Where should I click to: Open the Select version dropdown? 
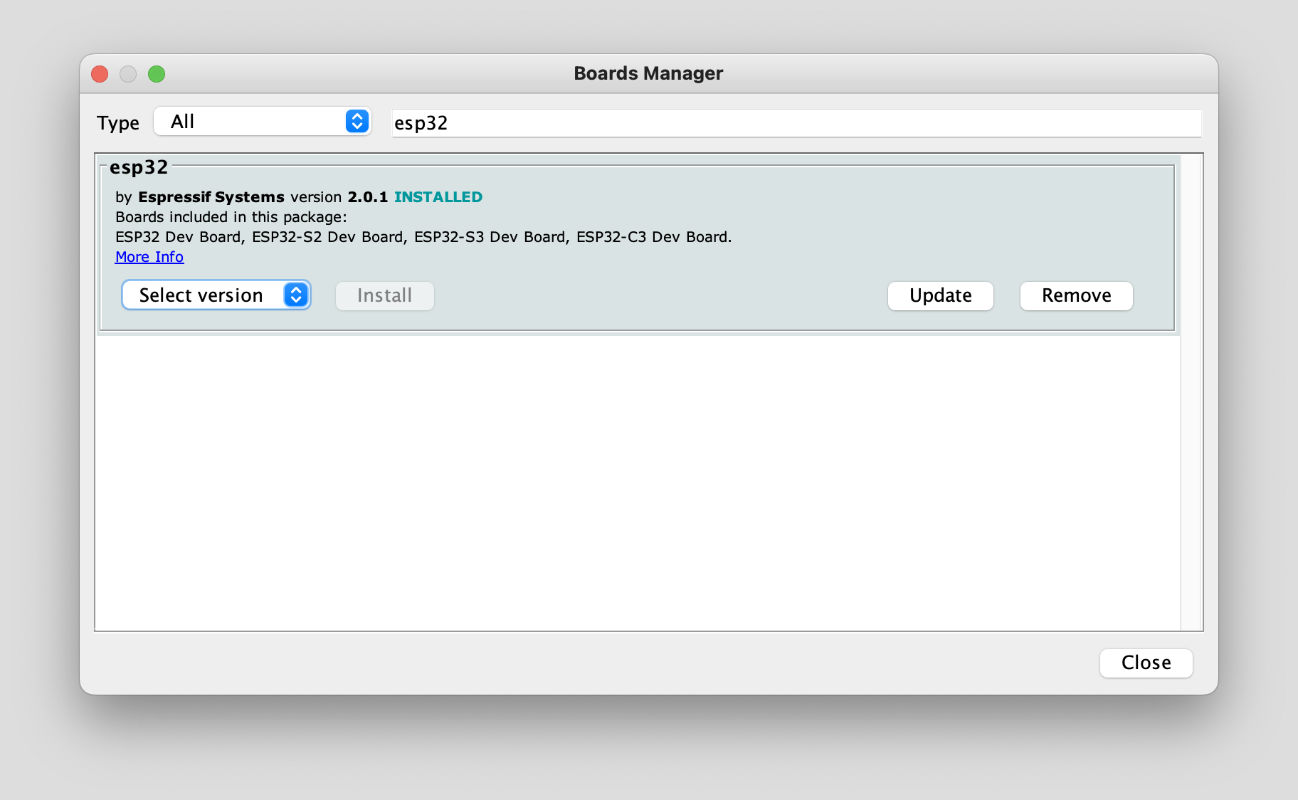[x=216, y=295]
